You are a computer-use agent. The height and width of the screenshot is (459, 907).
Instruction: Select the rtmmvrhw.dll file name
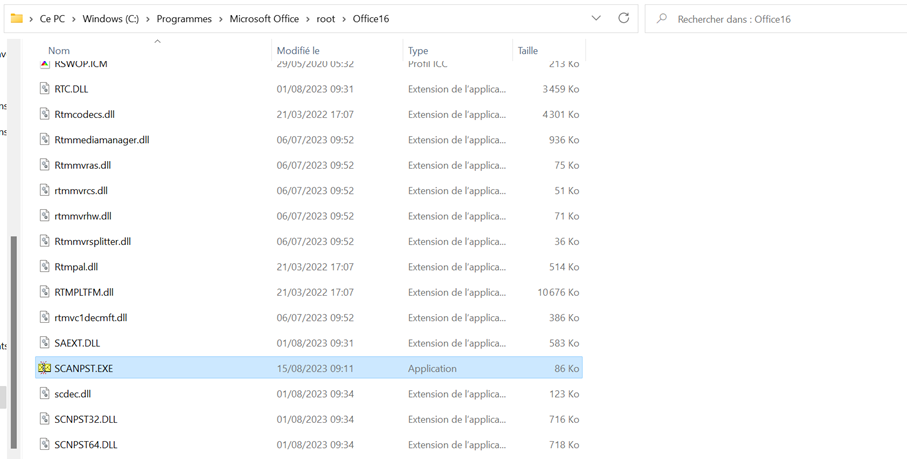click(83, 216)
